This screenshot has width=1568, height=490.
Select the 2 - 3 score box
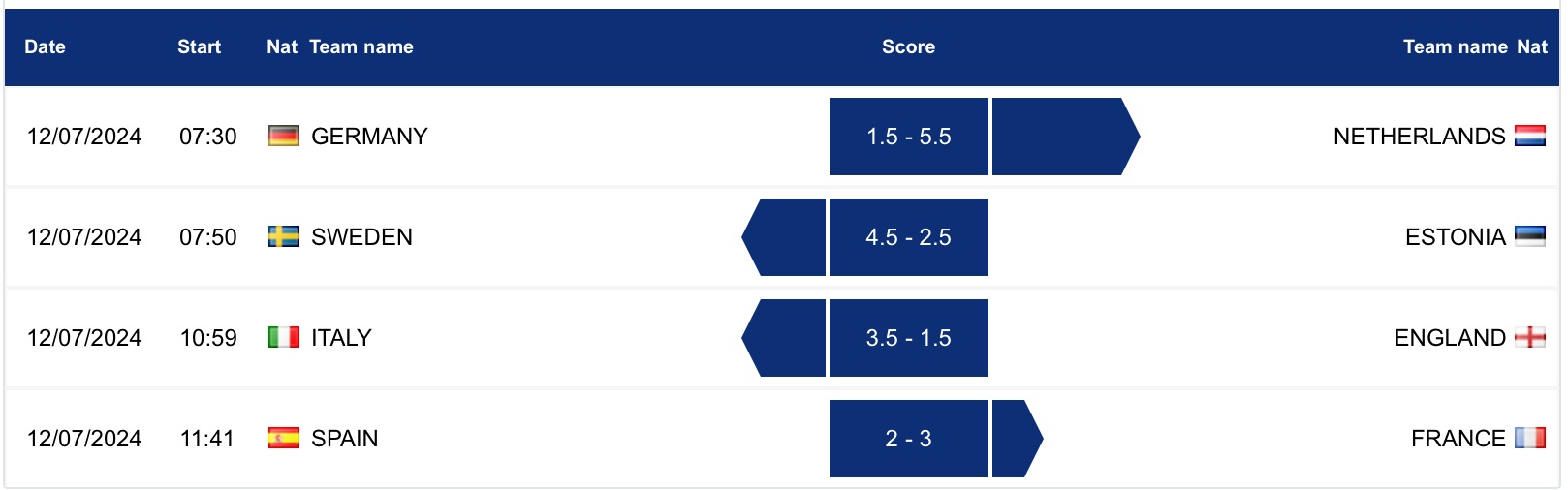pos(908,439)
